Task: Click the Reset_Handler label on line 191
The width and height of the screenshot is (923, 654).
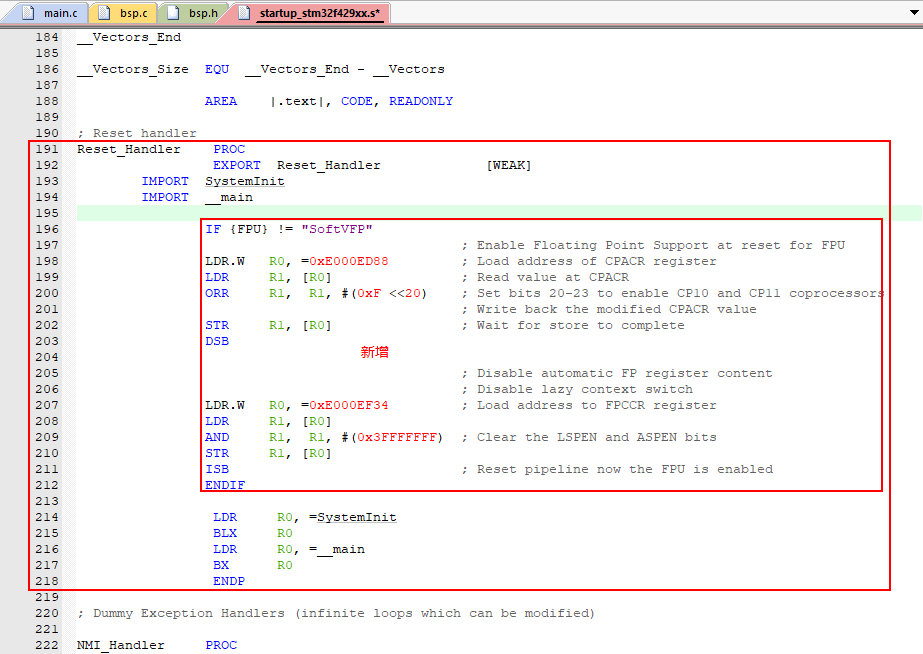Action: pyautogui.click(x=128, y=150)
